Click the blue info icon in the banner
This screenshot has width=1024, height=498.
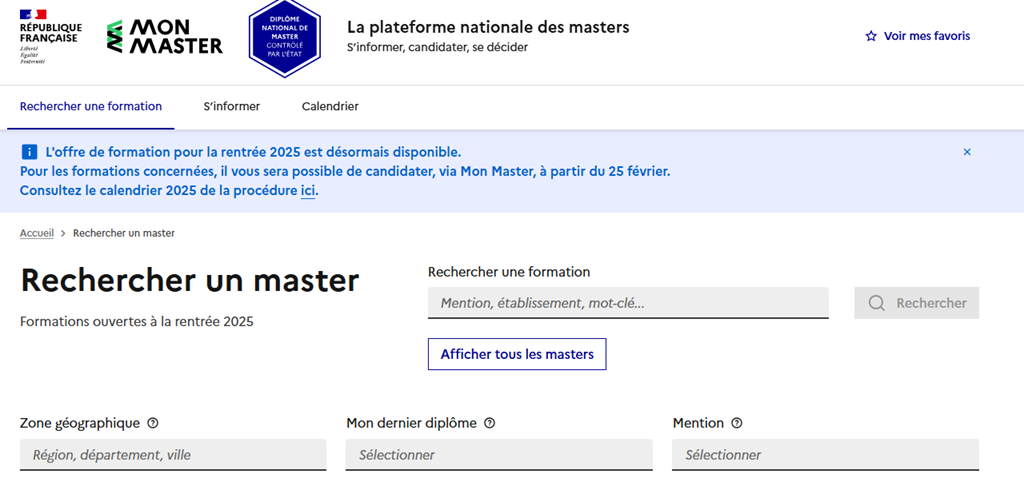tap(29, 152)
